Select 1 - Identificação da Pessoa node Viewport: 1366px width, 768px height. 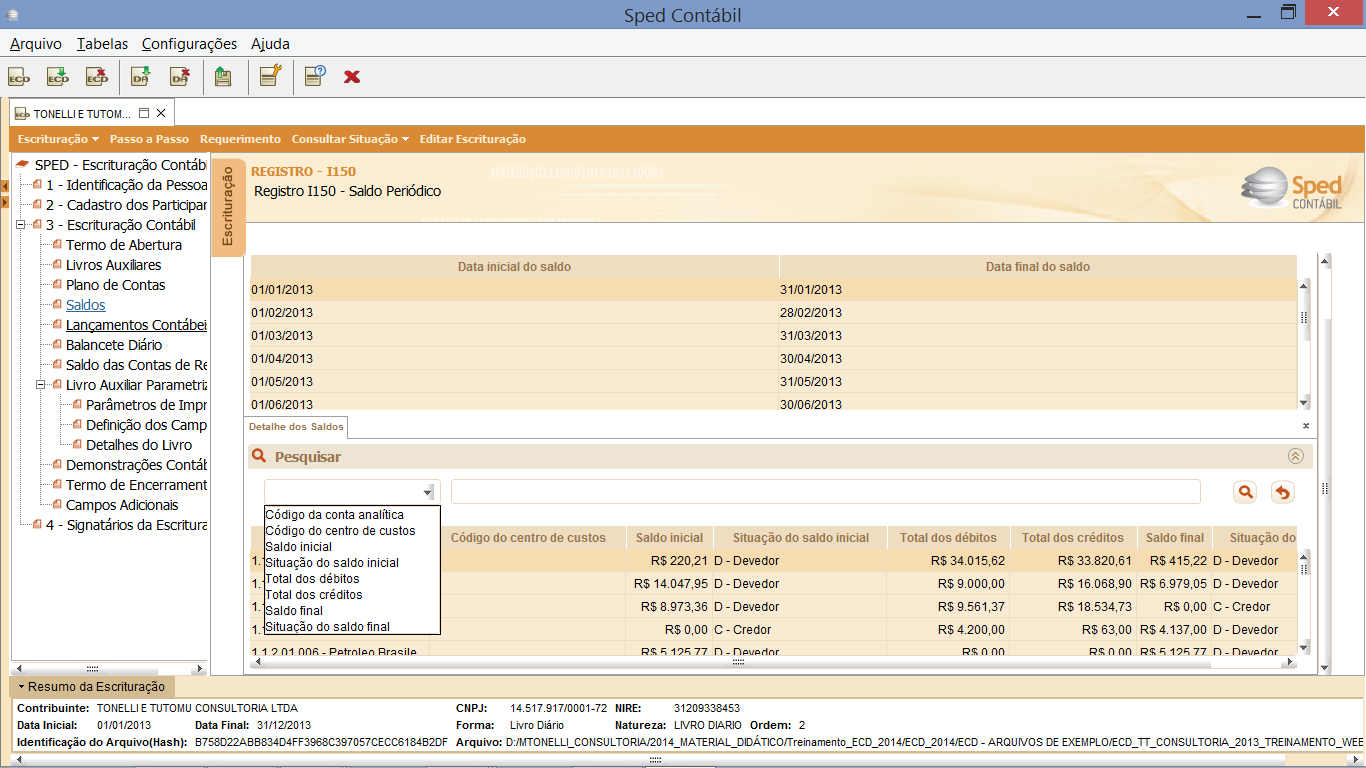point(126,185)
